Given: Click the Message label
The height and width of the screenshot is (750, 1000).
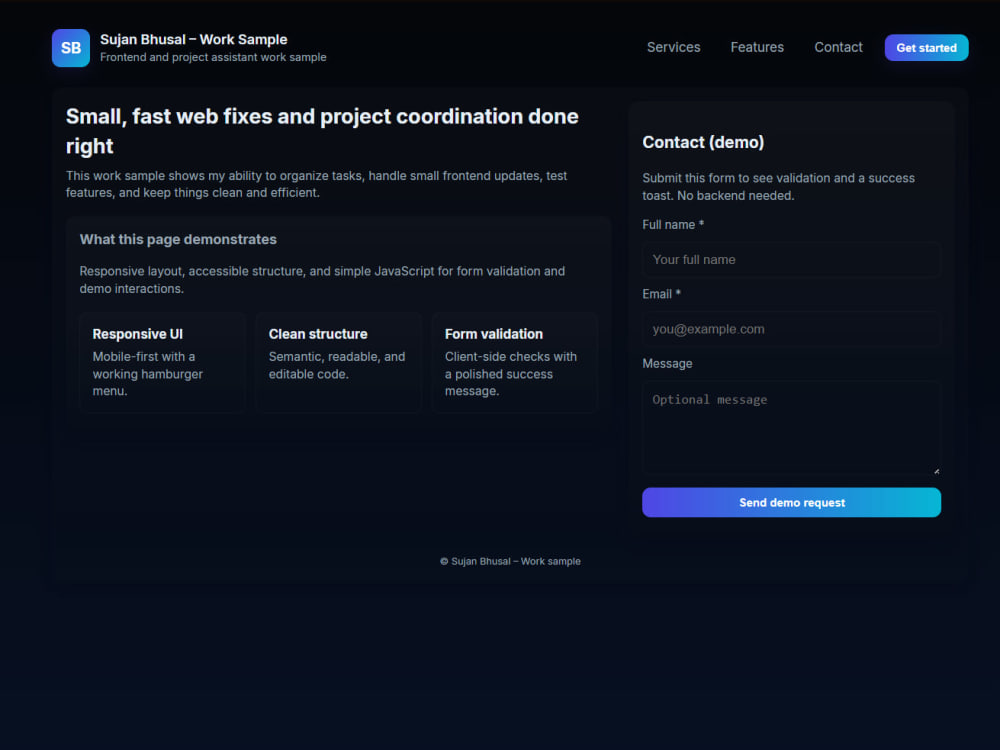Looking at the screenshot, I should point(667,364).
